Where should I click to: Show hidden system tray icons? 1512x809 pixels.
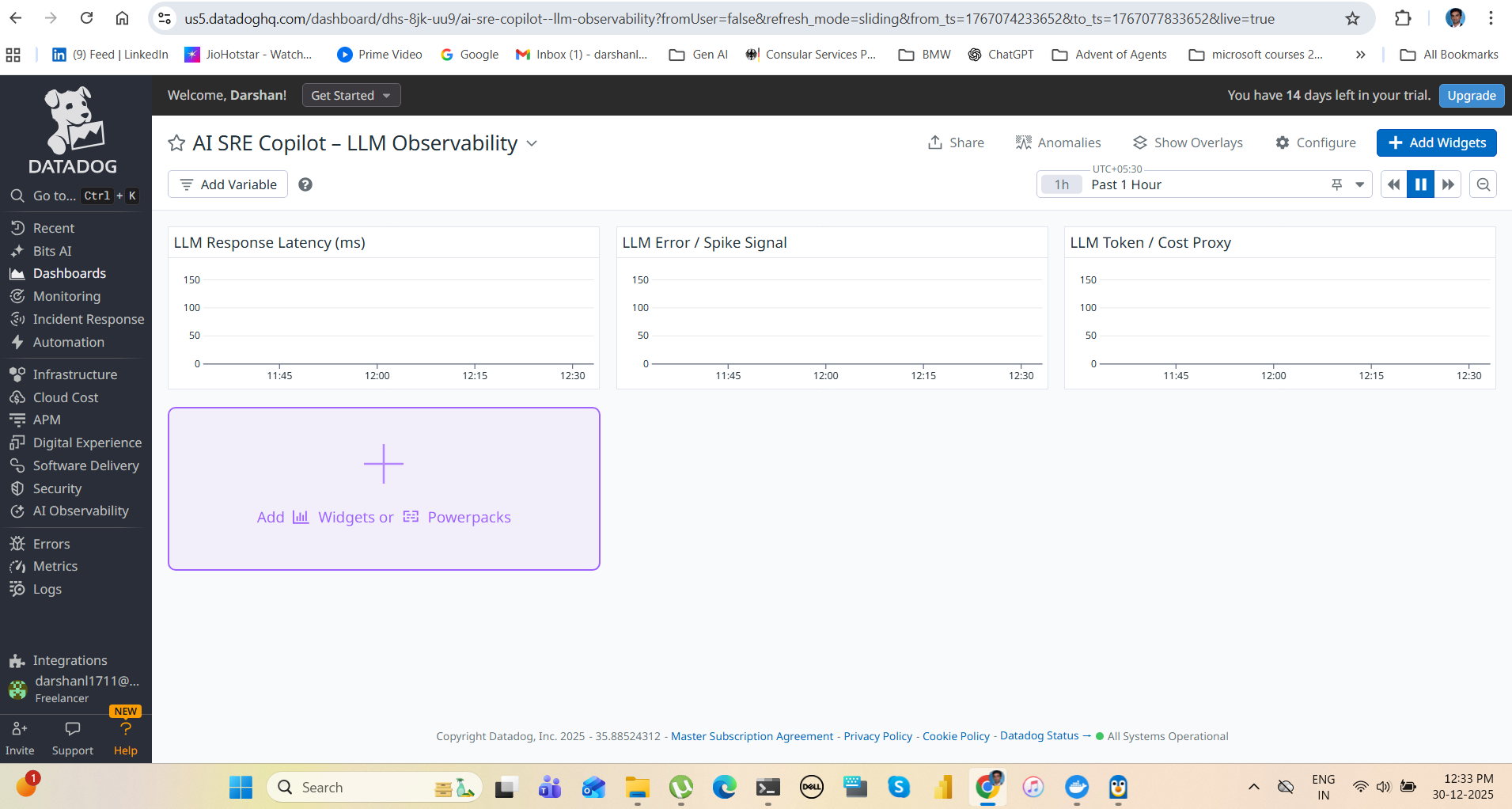[1253, 787]
